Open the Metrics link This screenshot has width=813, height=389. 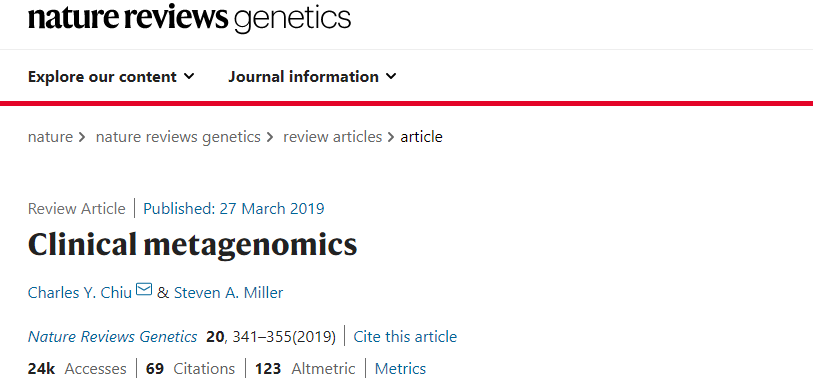click(x=400, y=369)
